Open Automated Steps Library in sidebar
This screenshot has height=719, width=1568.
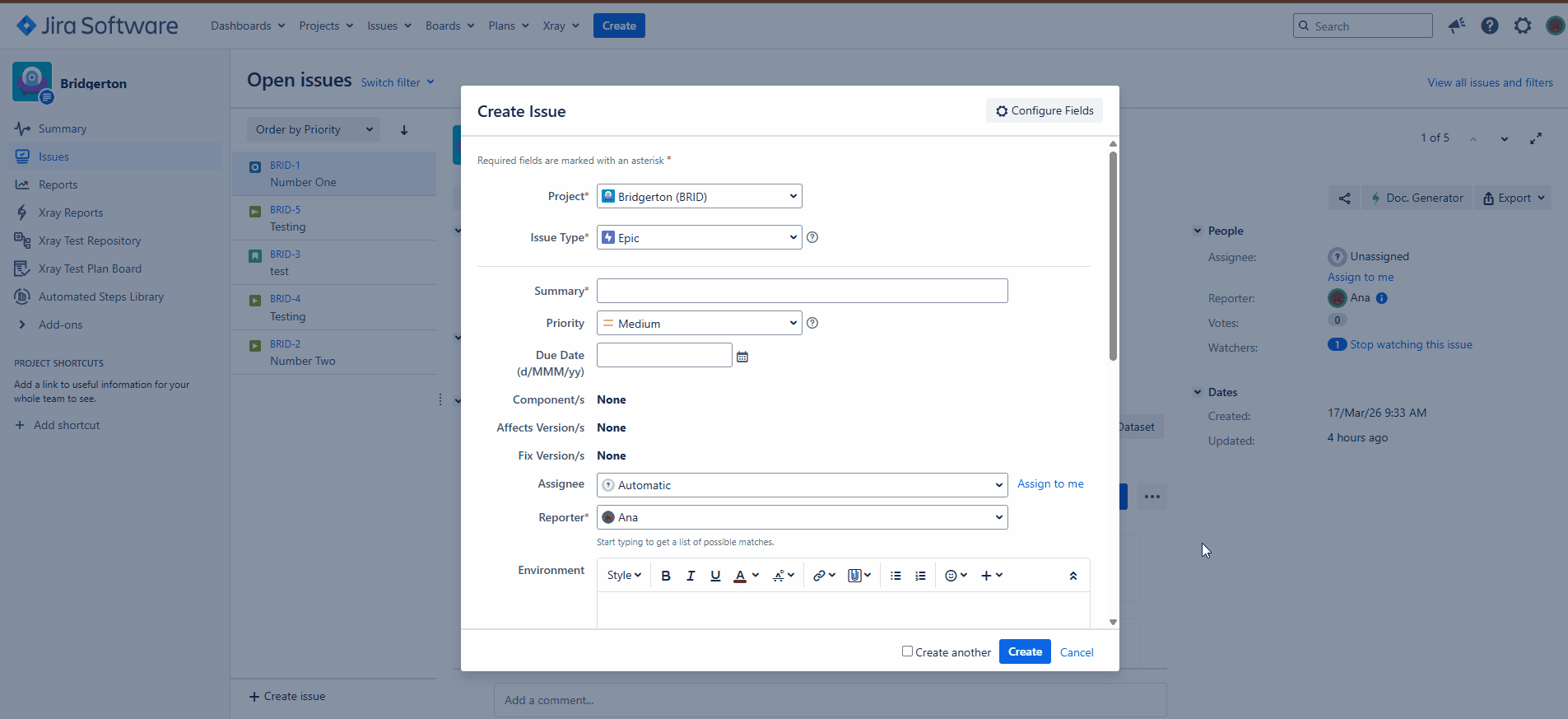pyautogui.click(x=101, y=296)
